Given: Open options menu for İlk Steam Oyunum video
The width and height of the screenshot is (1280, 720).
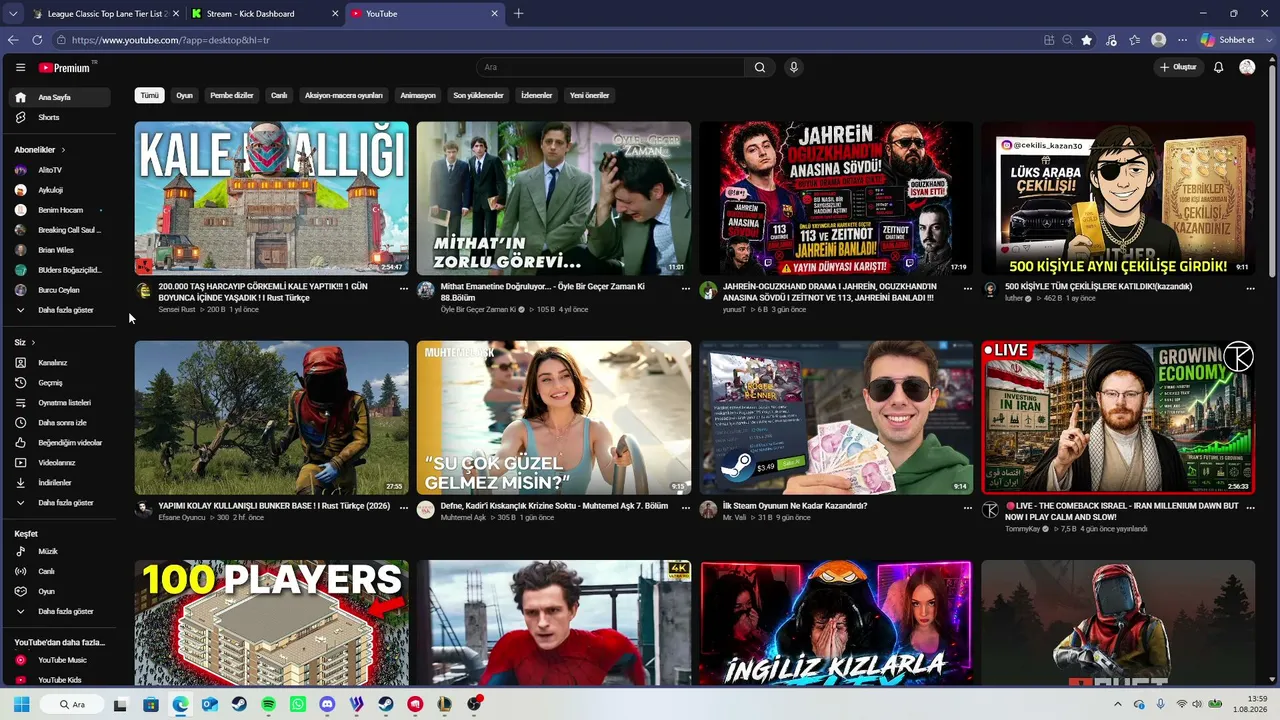Looking at the screenshot, I should (x=968, y=508).
